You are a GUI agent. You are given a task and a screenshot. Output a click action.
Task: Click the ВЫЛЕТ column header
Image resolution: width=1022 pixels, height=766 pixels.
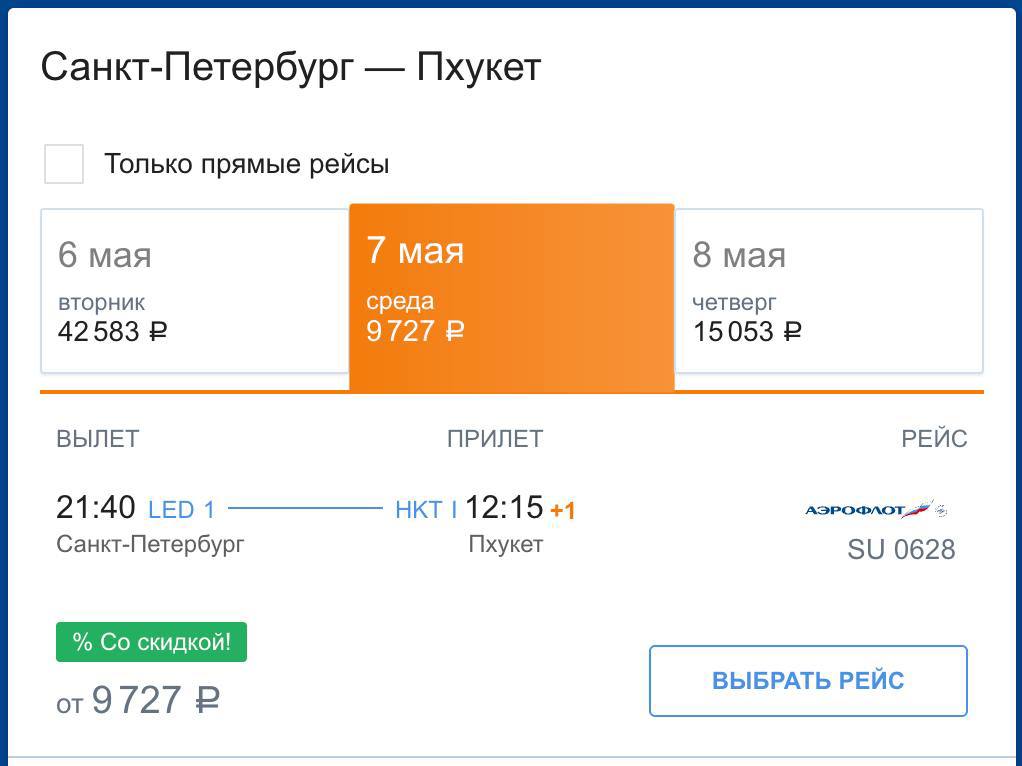[98, 438]
